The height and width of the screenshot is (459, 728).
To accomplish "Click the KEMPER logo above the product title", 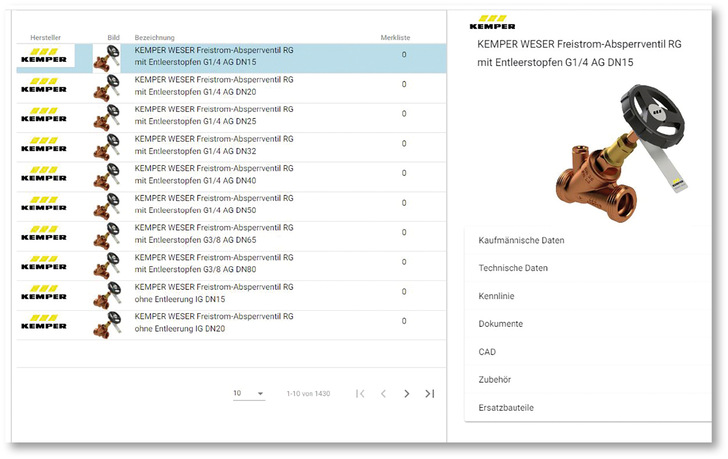I will [497, 22].
